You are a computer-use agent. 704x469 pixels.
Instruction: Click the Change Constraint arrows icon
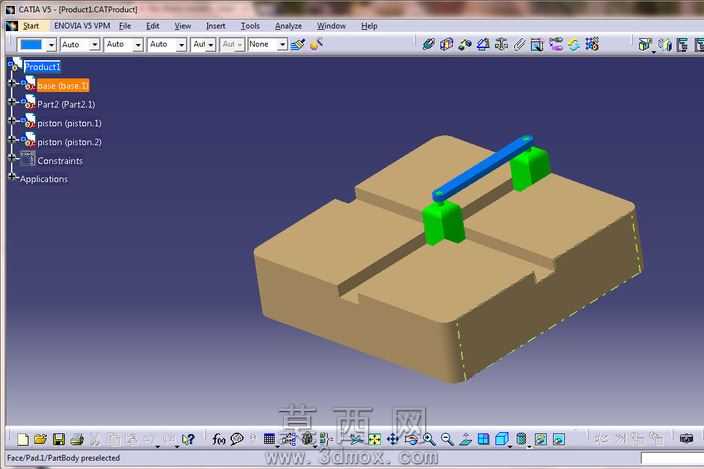point(574,44)
